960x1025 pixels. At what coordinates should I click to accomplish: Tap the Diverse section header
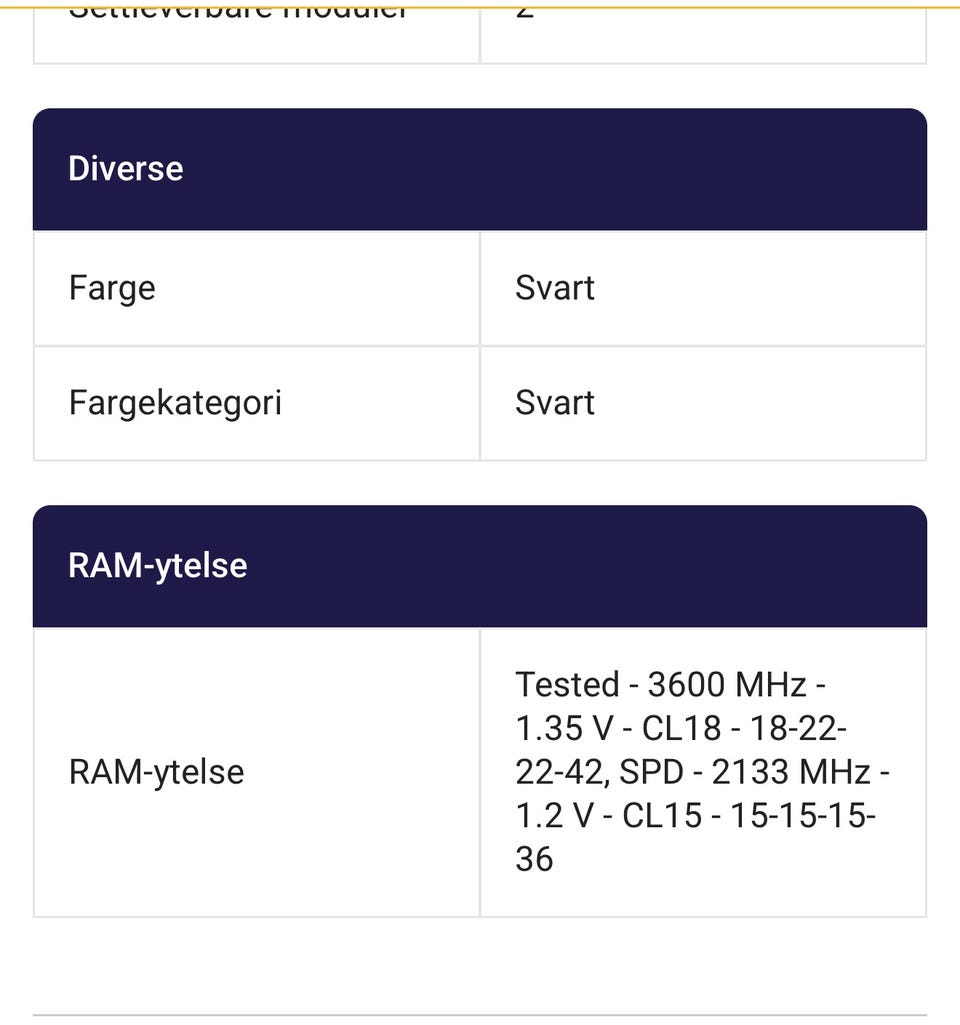tap(126, 168)
